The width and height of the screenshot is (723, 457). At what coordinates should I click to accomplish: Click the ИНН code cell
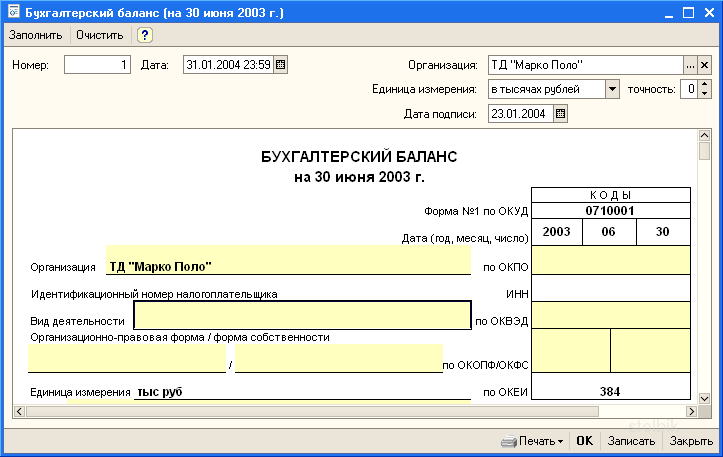(x=610, y=288)
